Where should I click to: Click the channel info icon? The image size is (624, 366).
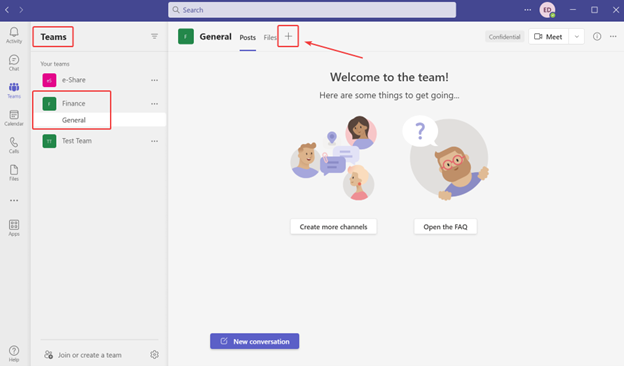click(597, 37)
